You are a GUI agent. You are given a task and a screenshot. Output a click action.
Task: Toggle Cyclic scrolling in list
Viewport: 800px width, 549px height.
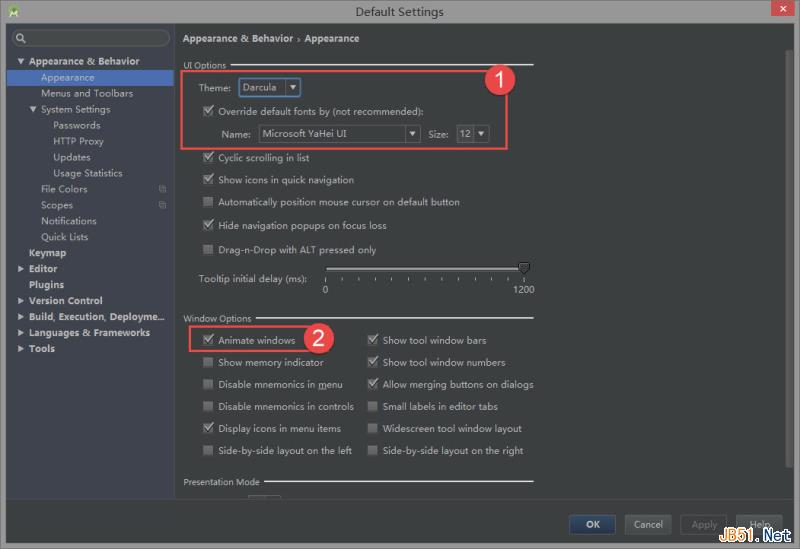click(x=208, y=157)
